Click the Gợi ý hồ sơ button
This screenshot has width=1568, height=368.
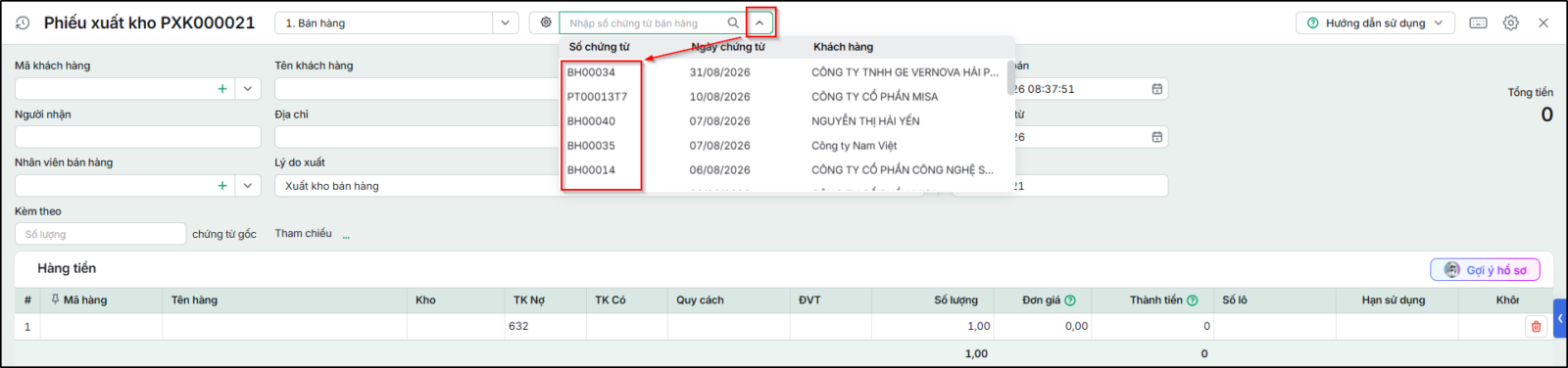(1485, 270)
